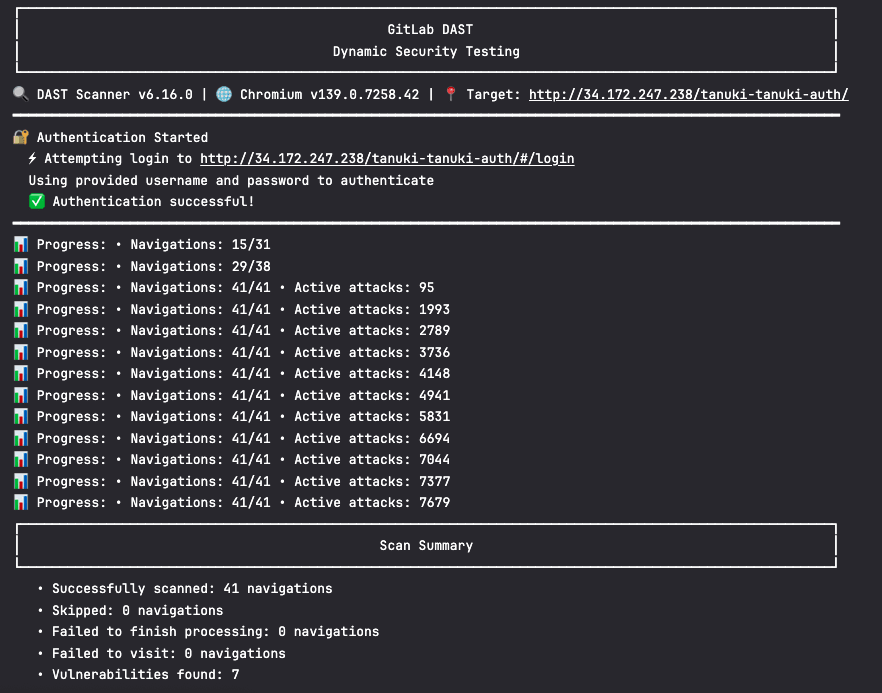Click 'Successfully scanned: 41 navigations' line
The width and height of the screenshot is (882, 693).
[192, 589]
